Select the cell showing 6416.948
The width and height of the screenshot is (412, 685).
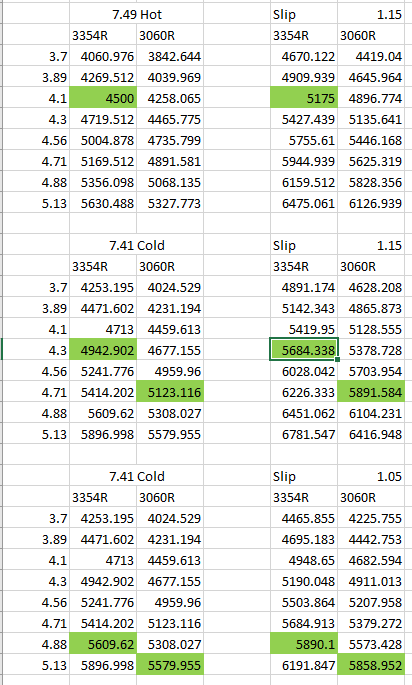pyautogui.click(x=371, y=434)
